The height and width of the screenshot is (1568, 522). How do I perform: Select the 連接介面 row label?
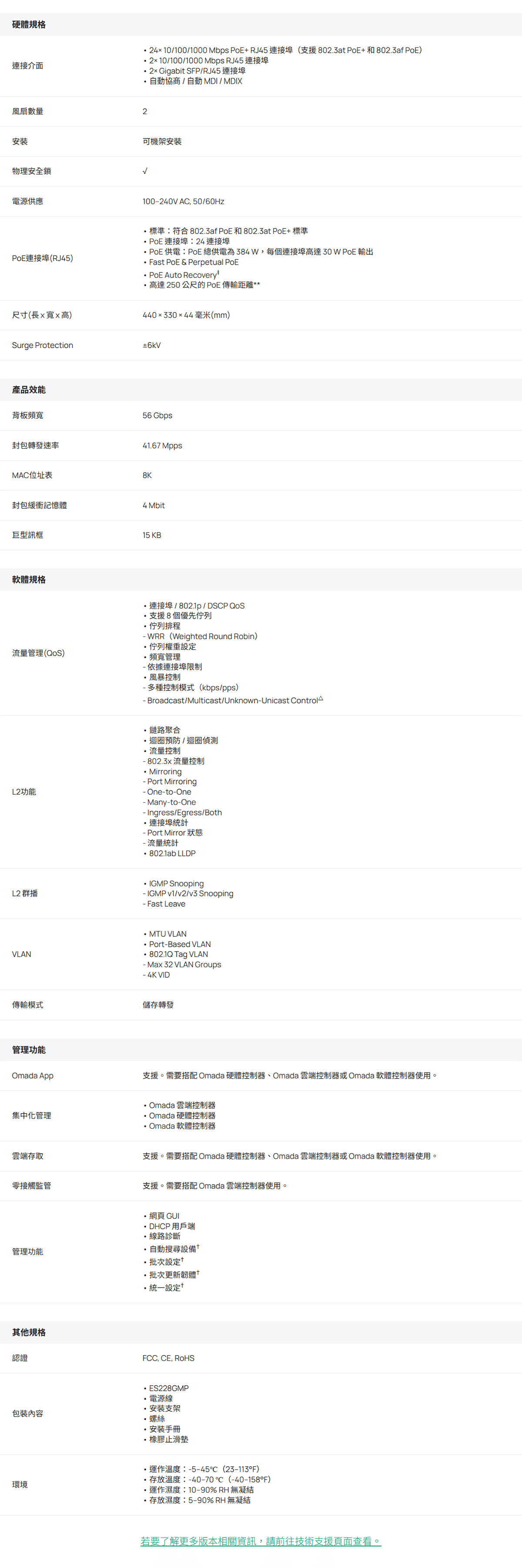(x=27, y=66)
